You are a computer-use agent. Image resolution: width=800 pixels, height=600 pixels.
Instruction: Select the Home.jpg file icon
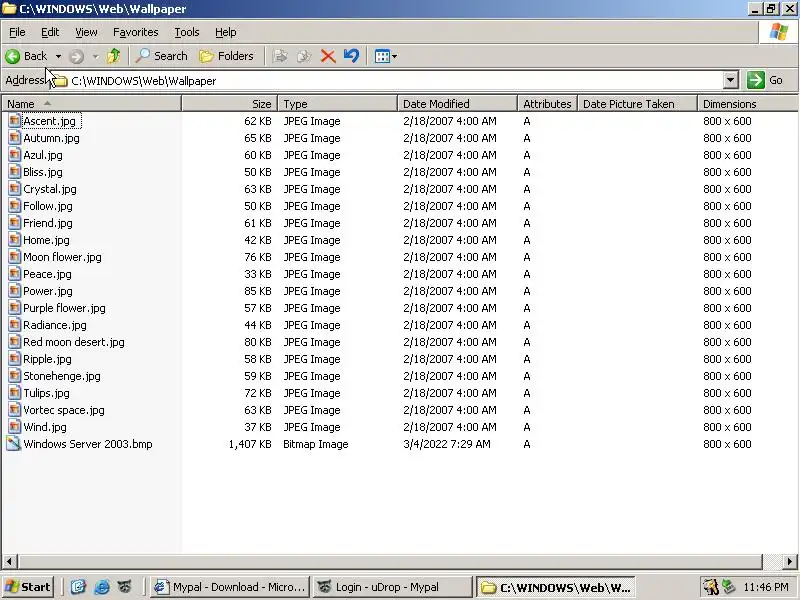[14, 240]
